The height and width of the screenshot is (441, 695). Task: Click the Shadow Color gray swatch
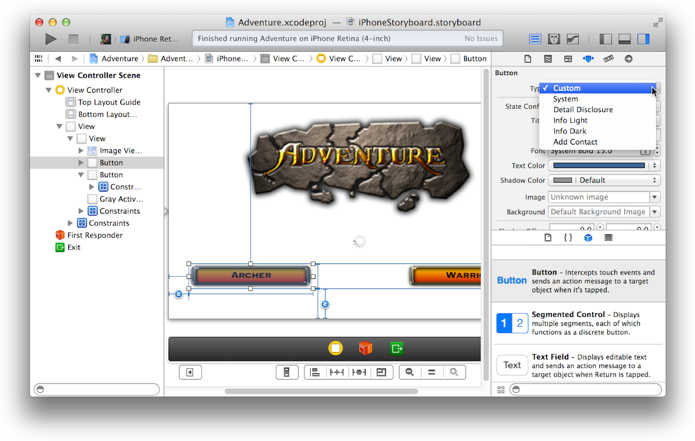pos(563,180)
